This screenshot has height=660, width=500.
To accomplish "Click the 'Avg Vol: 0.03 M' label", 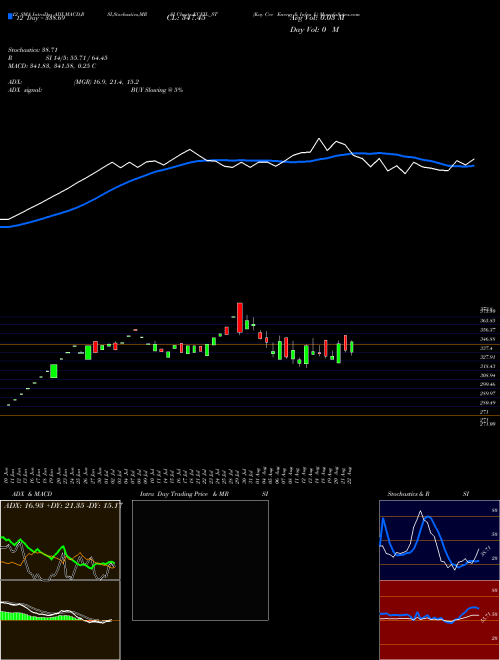I will coord(317,19).
